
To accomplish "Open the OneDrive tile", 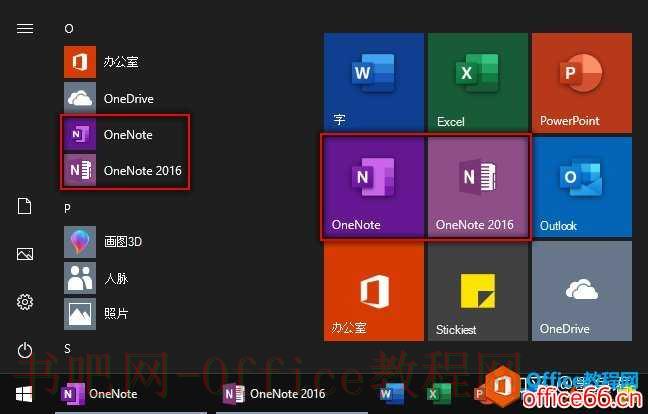I will 582,291.
